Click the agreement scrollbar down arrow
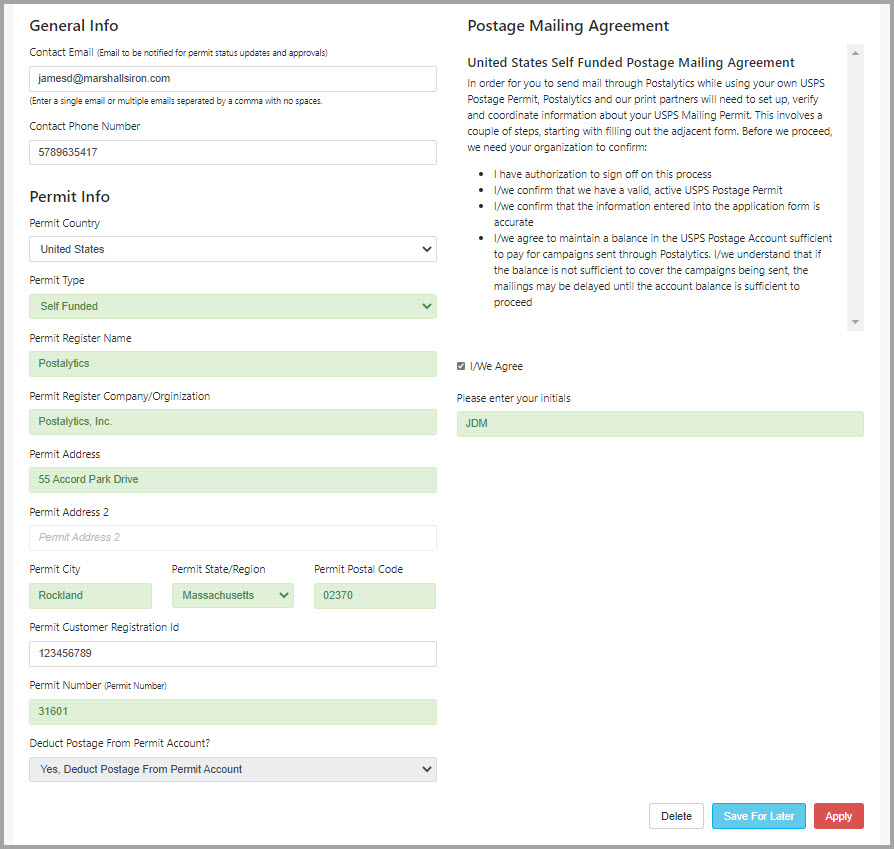 (855, 322)
